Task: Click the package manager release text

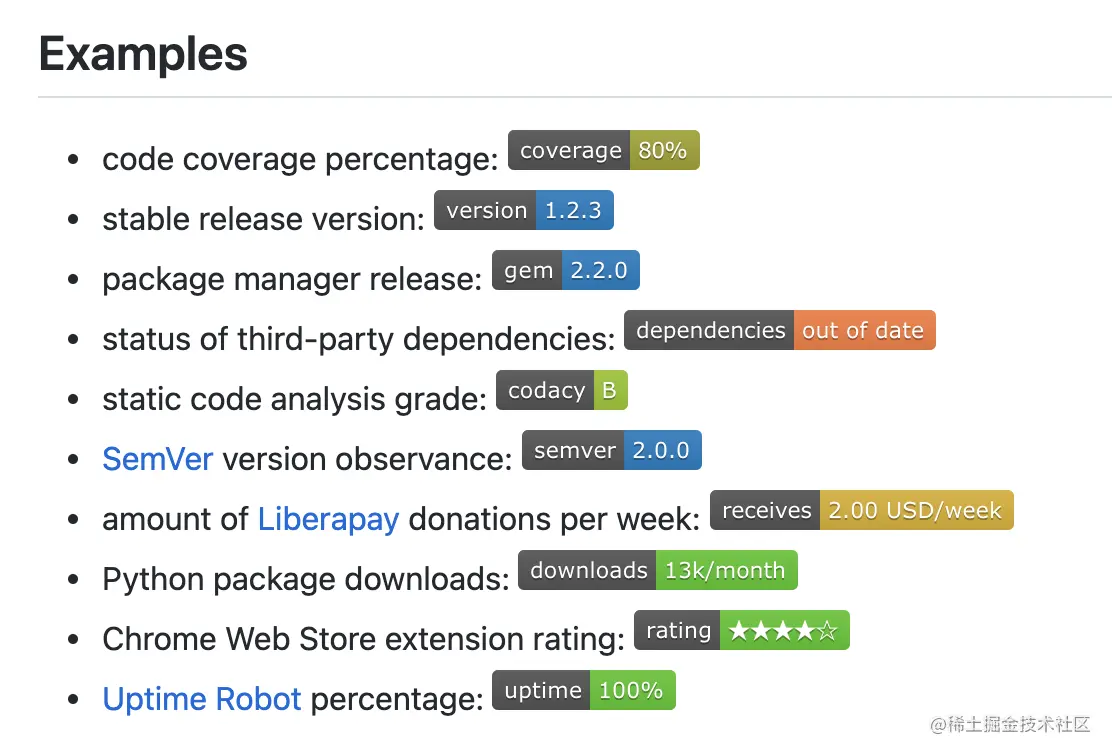Action: [x=291, y=279]
